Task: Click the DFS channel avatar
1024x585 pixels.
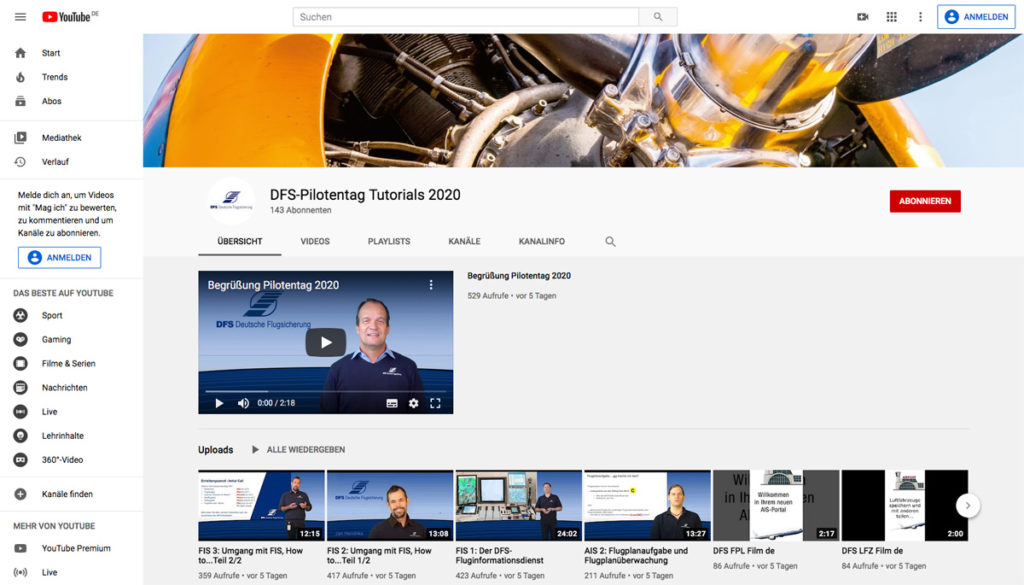Action: point(231,201)
